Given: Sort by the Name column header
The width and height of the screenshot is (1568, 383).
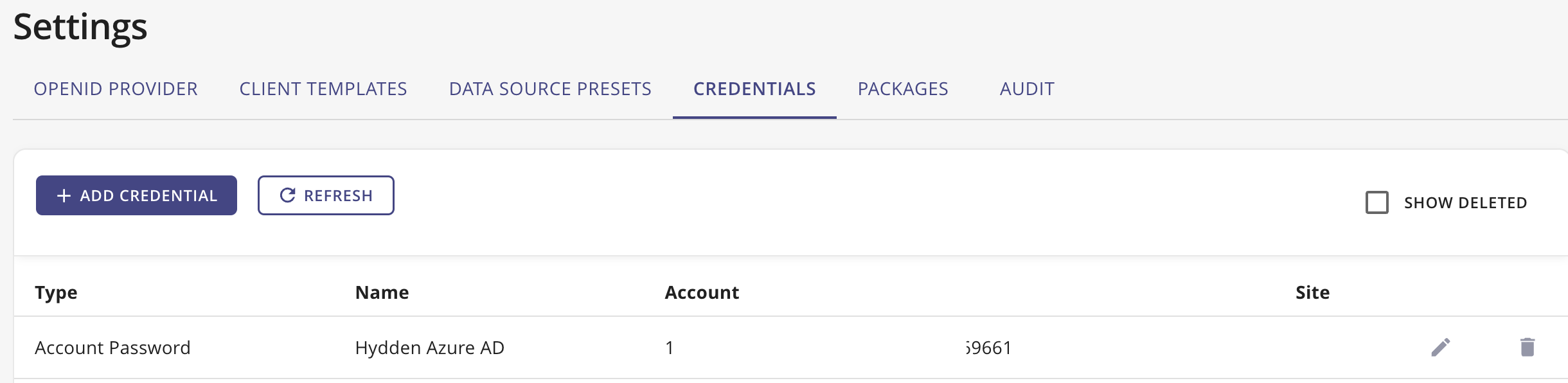Looking at the screenshot, I should pyautogui.click(x=382, y=292).
